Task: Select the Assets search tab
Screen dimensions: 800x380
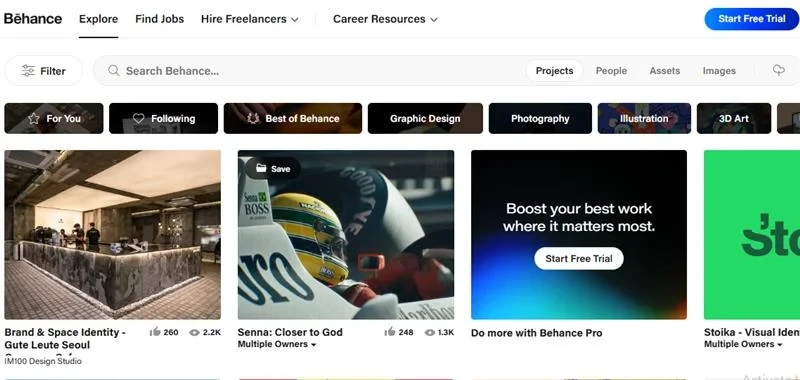Action: click(664, 71)
